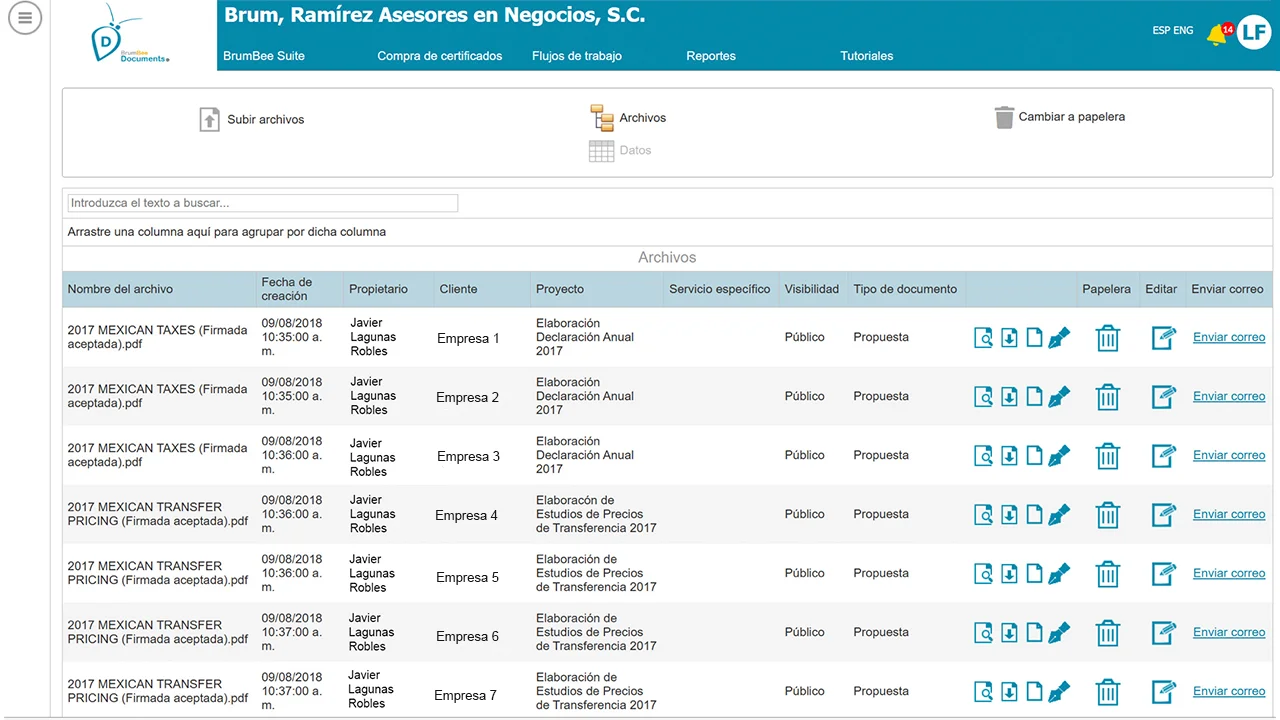Image resolution: width=1280 pixels, height=720 pixels.
Task: Click Enviar correo link for Empresa 2
Action: [1229, 397]
